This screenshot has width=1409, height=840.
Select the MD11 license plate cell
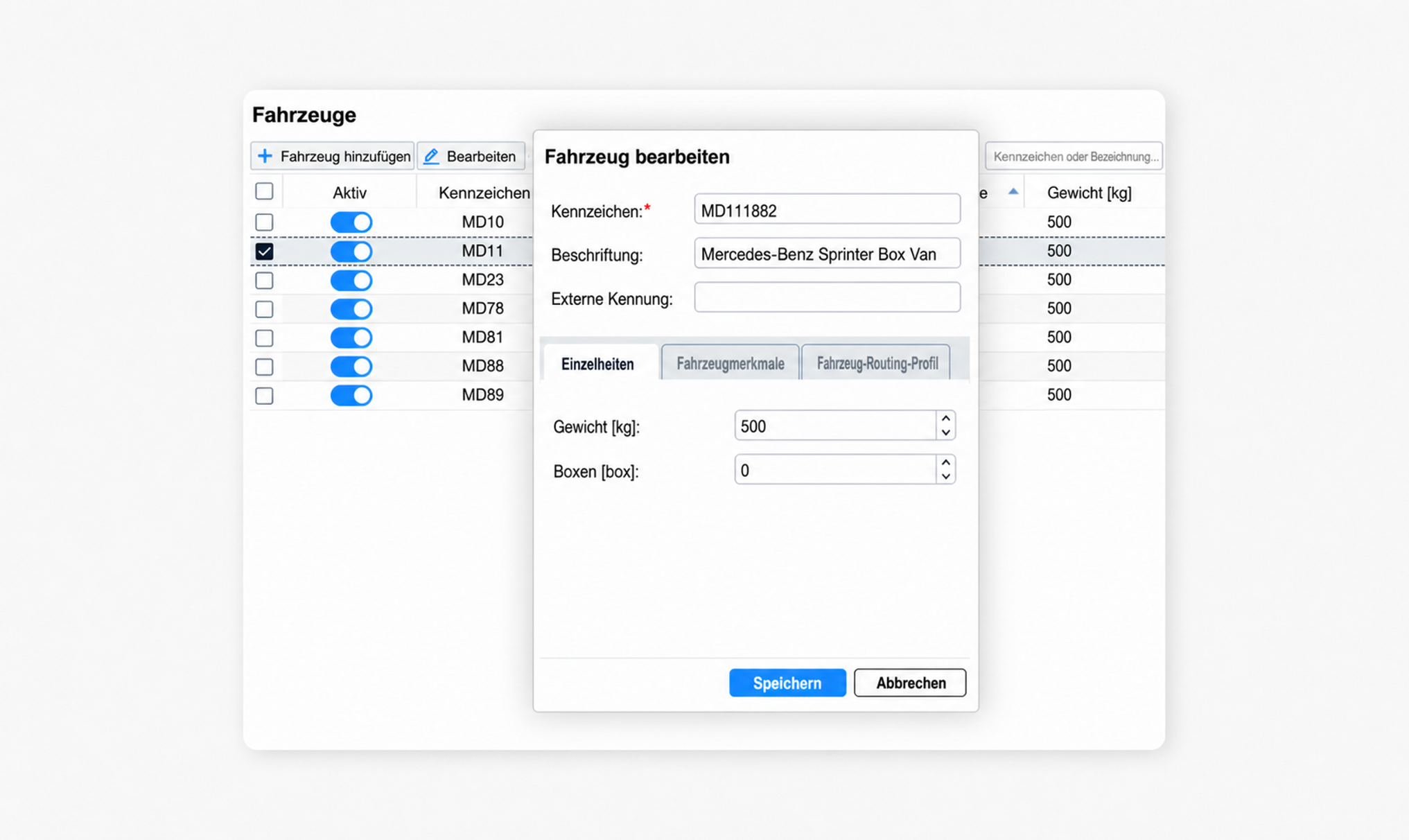[x=482, y=251]
